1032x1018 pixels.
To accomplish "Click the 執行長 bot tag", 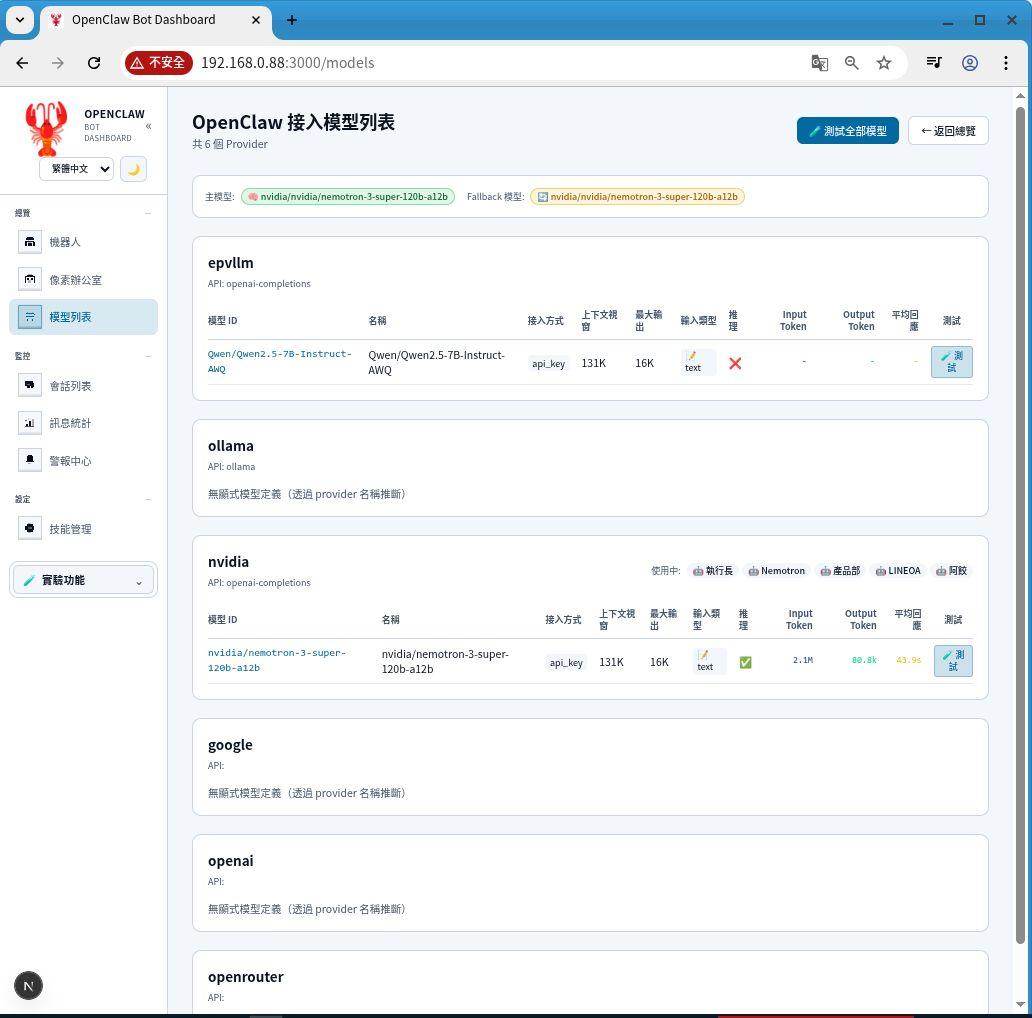I will 712,571.
